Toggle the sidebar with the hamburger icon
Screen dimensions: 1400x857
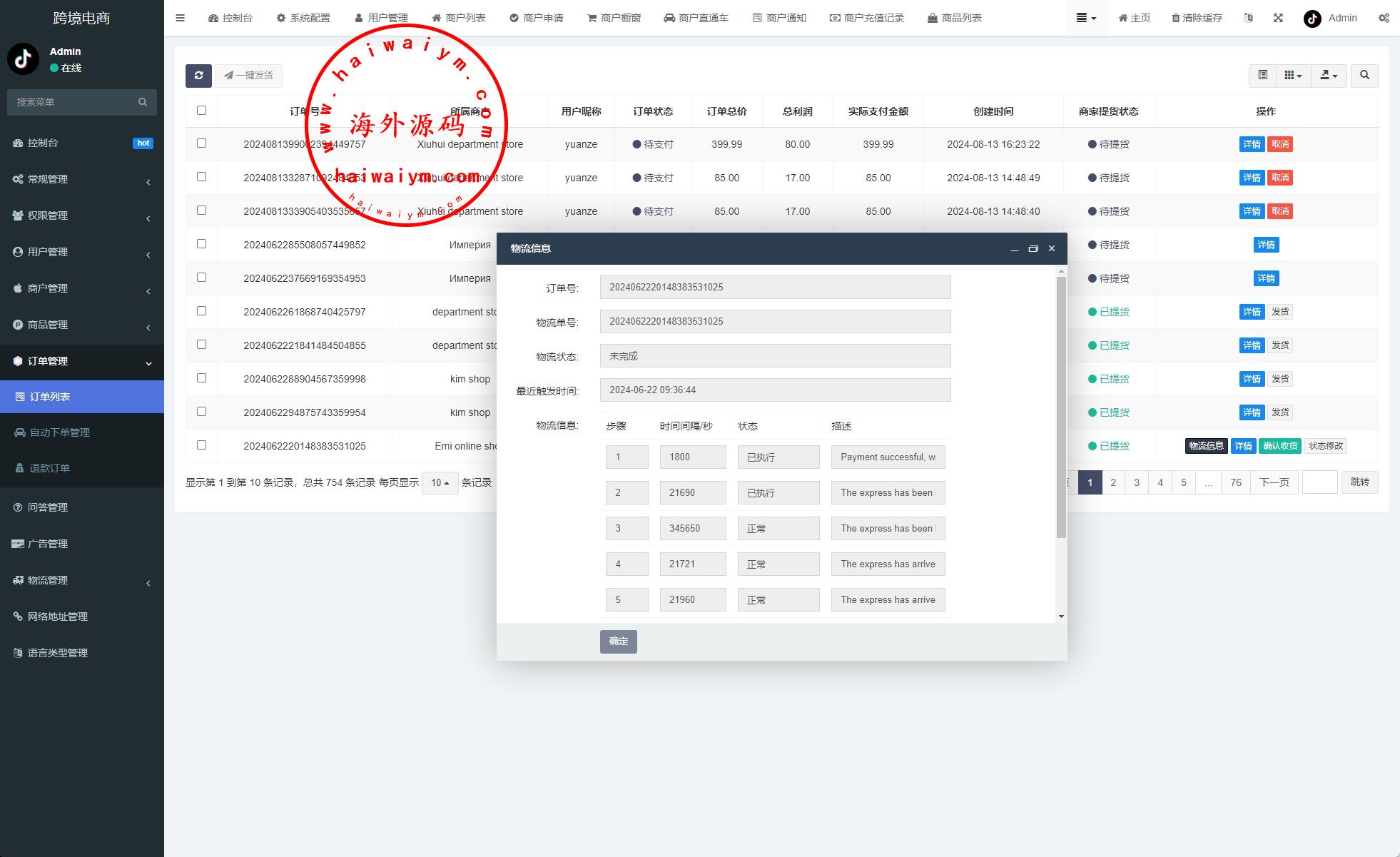180,18
